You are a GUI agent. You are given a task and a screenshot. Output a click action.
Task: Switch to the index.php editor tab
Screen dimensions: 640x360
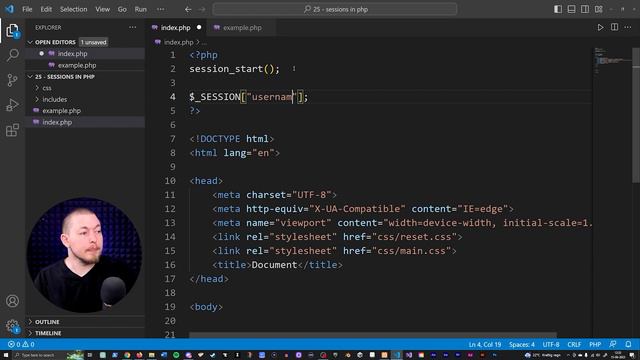pyautogui.click(x=176, y=28)
